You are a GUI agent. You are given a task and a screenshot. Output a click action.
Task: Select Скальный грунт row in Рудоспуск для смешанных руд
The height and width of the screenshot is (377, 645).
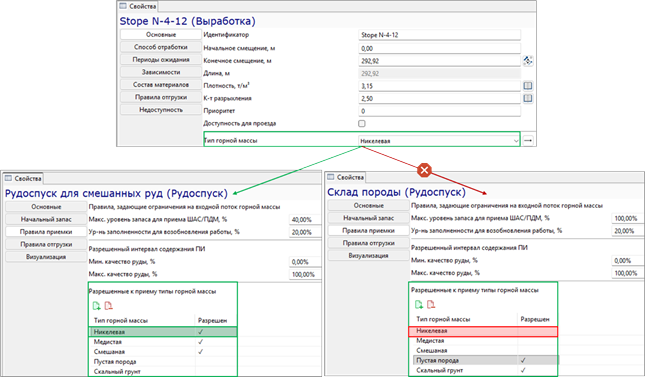pos(163,371)
